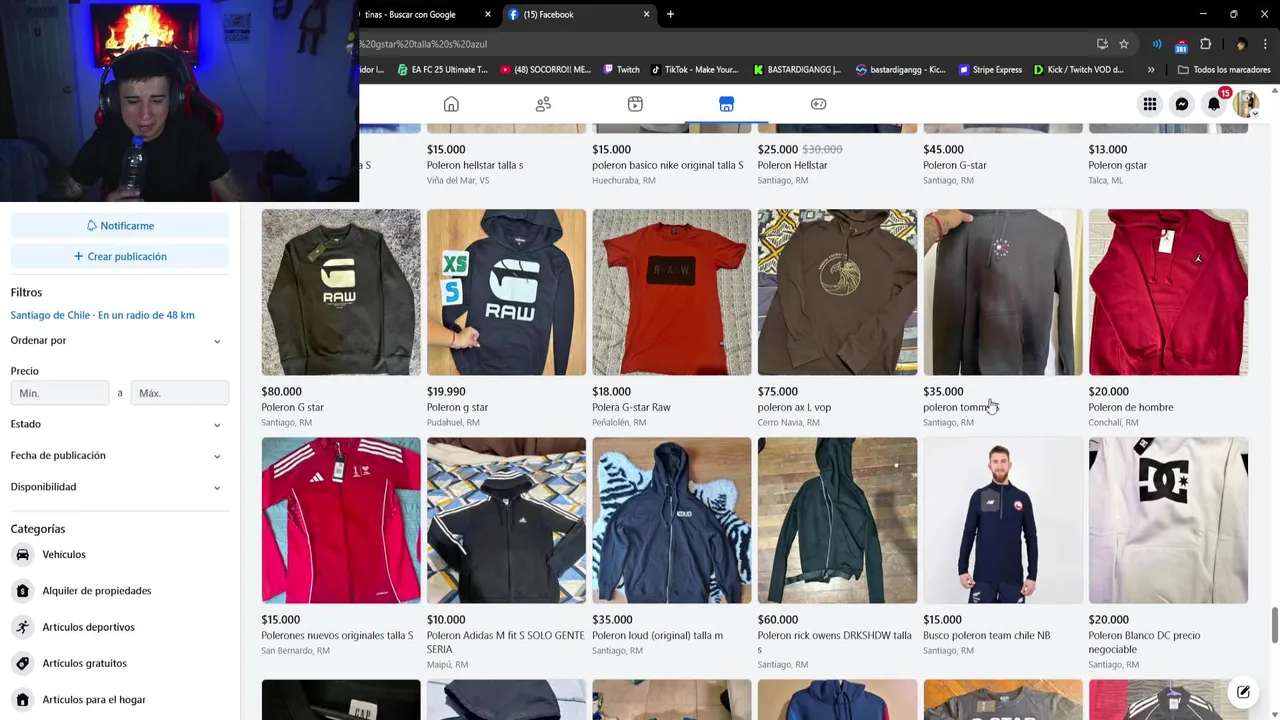The image size is (1280, 720).
Task: Open Busco poleron team chile NB listing
Action: click(1003, 547)
